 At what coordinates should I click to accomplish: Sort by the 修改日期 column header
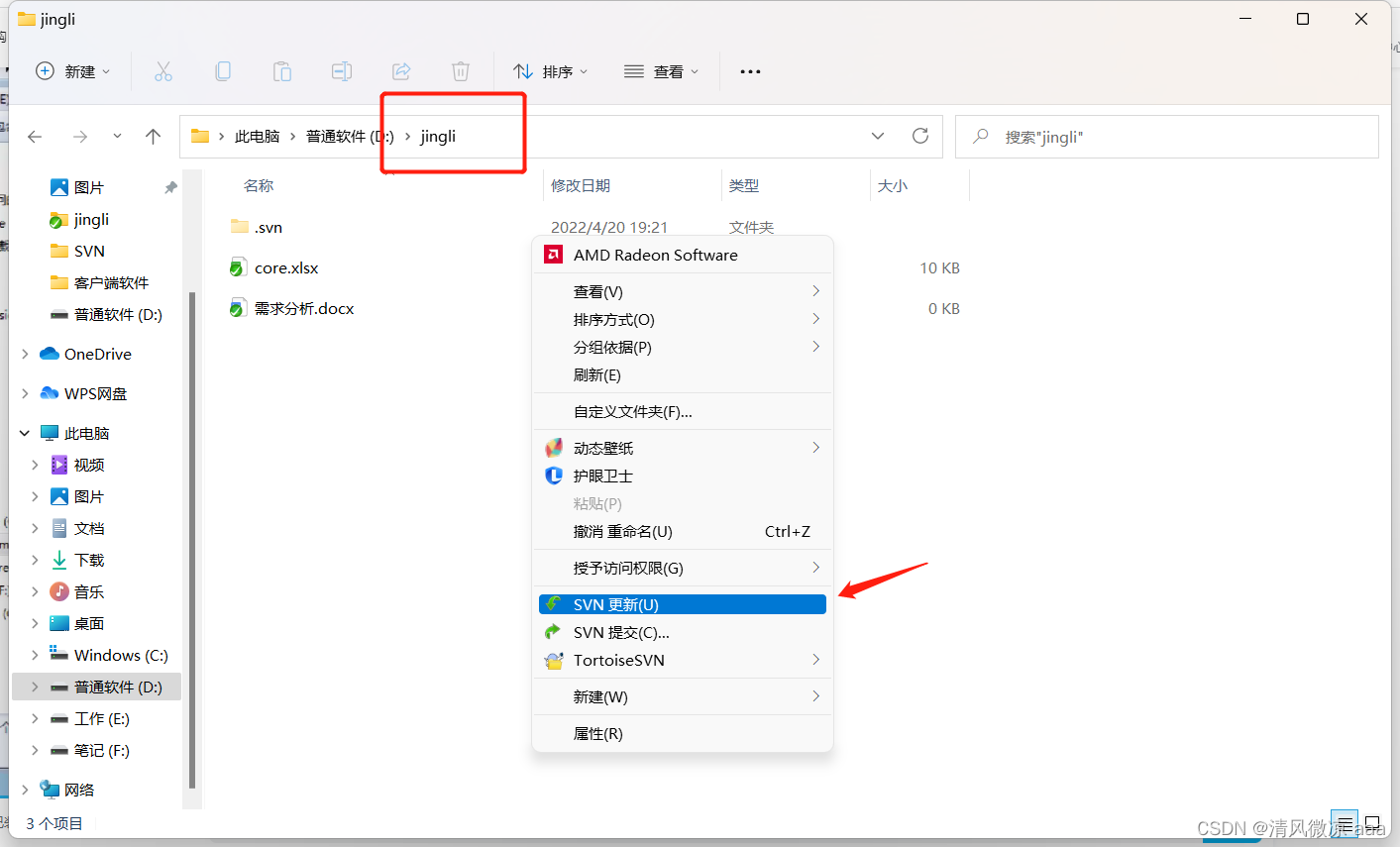tap(581, 185)
